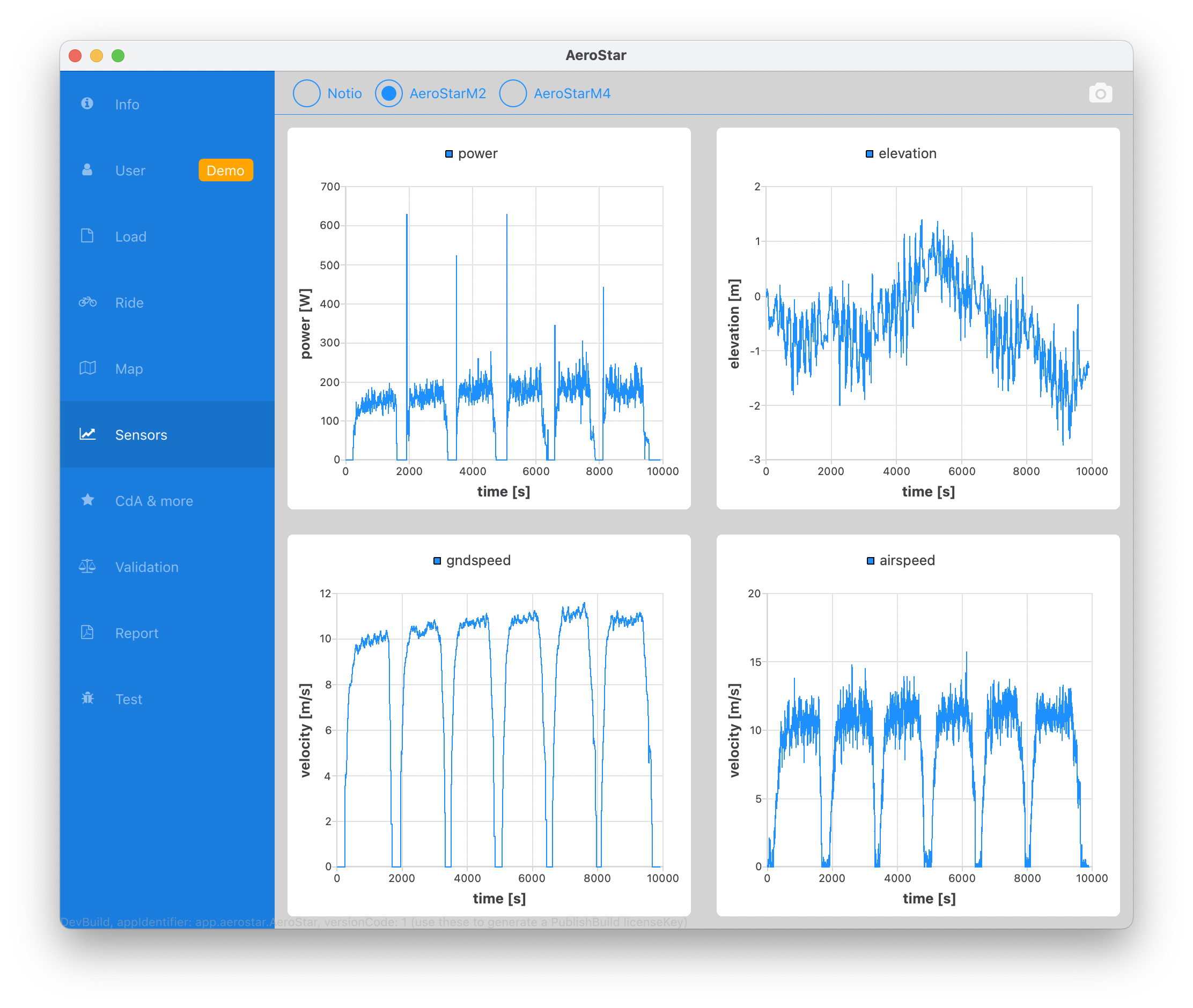Click the Ride bicycle icon
The image size is (1193, 1008).
tap(87, 302)
